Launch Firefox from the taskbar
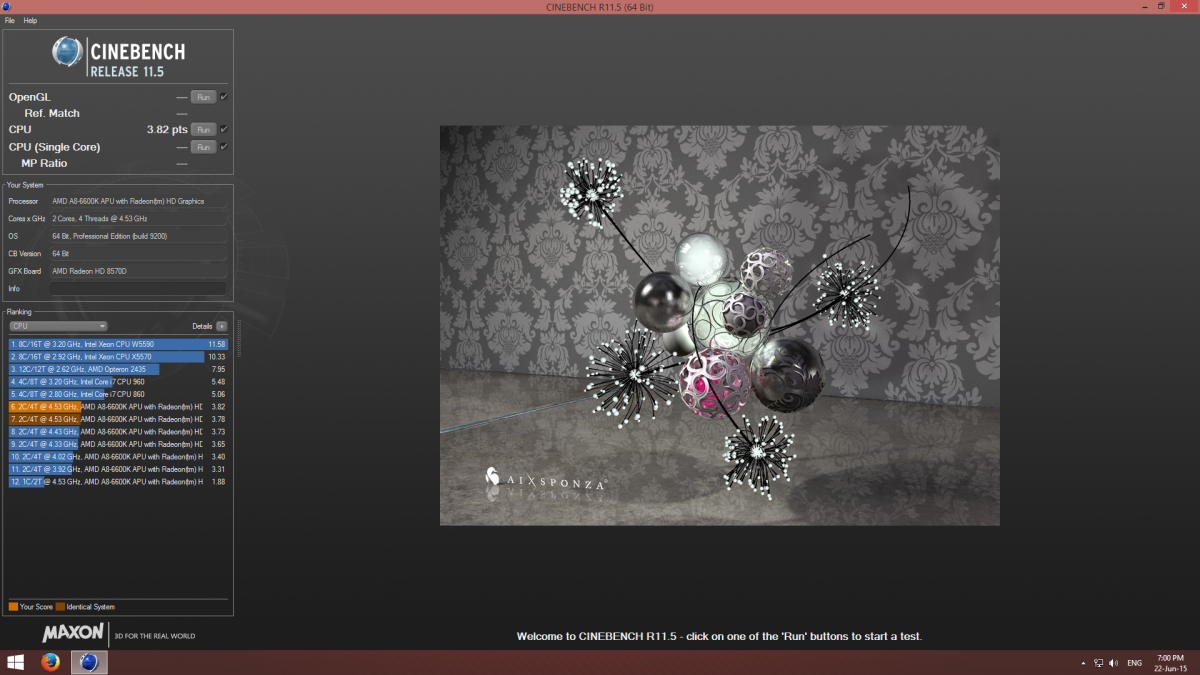Screen dimensions: 1200x675 point(51,662)
